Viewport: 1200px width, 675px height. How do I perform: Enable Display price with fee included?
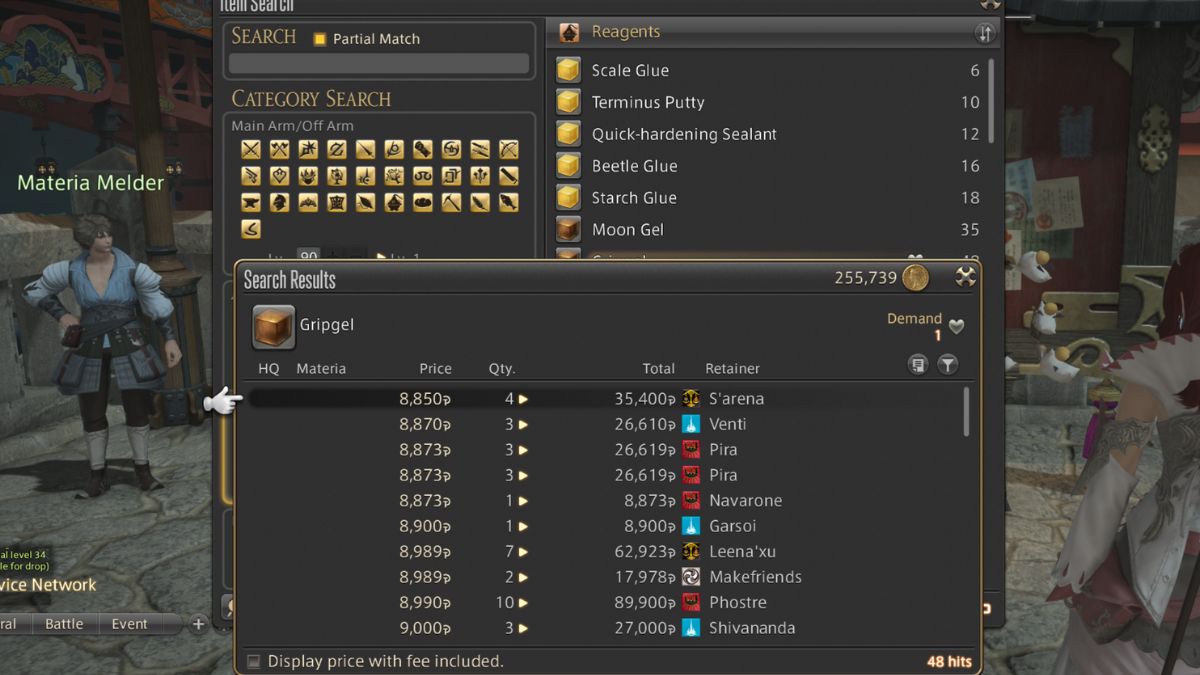click(x=254, y=661)
